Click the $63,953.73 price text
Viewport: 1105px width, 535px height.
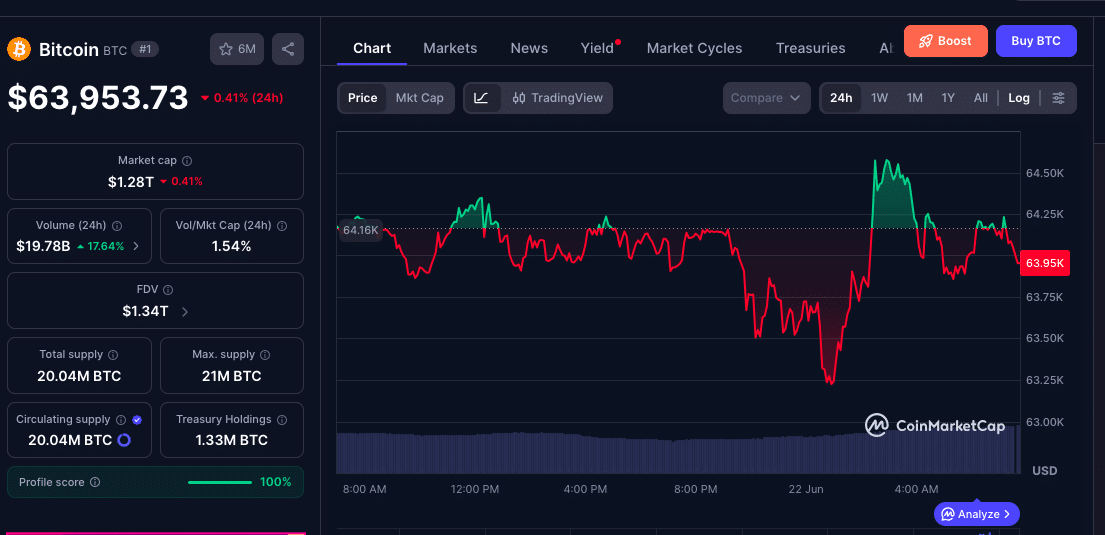(98, 97)
